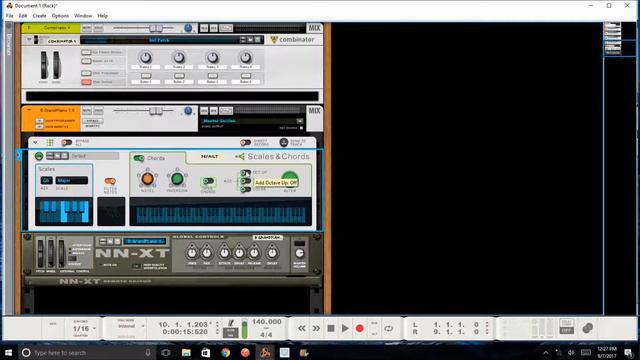
Task: Toggle Run Pattern Devices button
Action: [x=86, y=52]
